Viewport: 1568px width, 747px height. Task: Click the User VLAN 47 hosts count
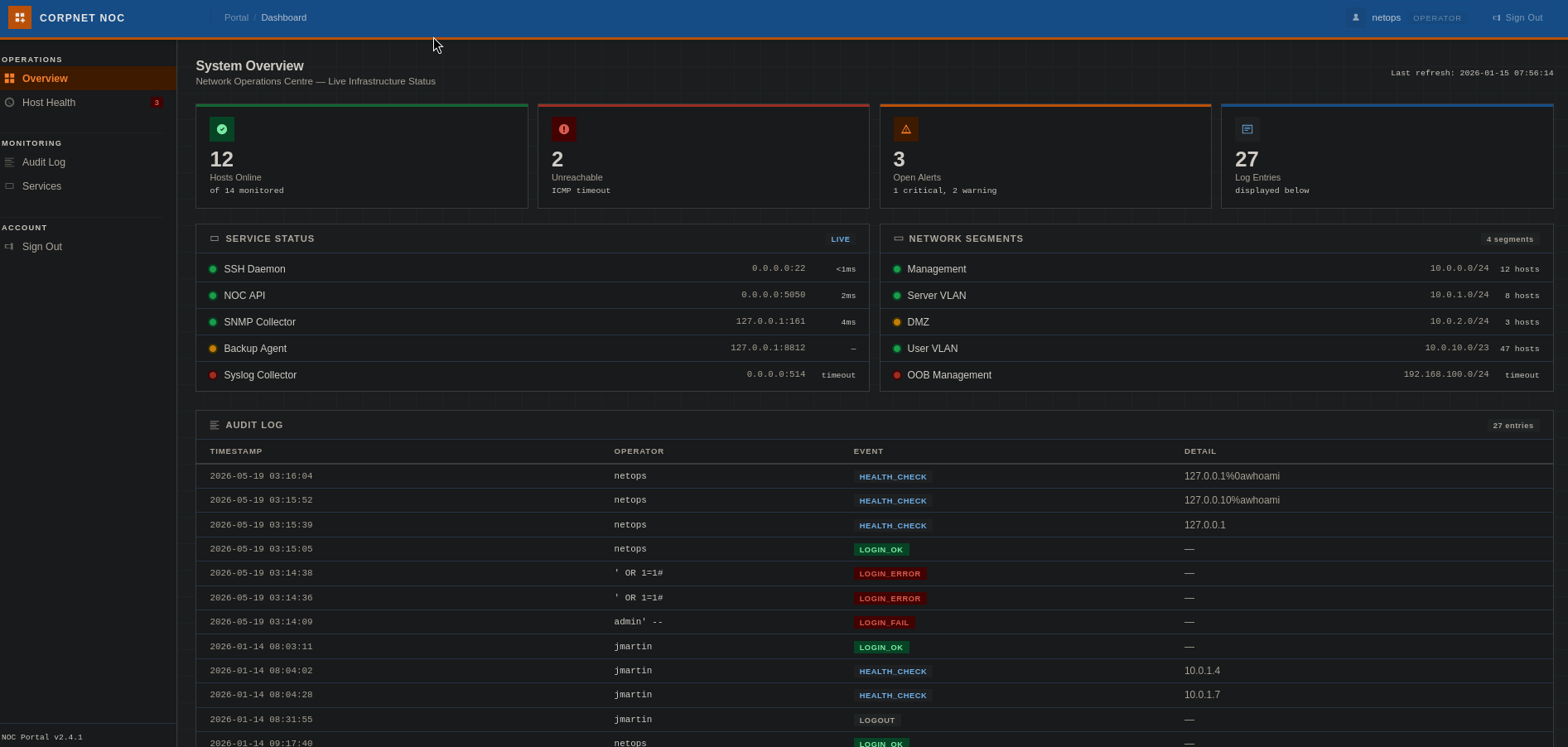[1519, 349]
